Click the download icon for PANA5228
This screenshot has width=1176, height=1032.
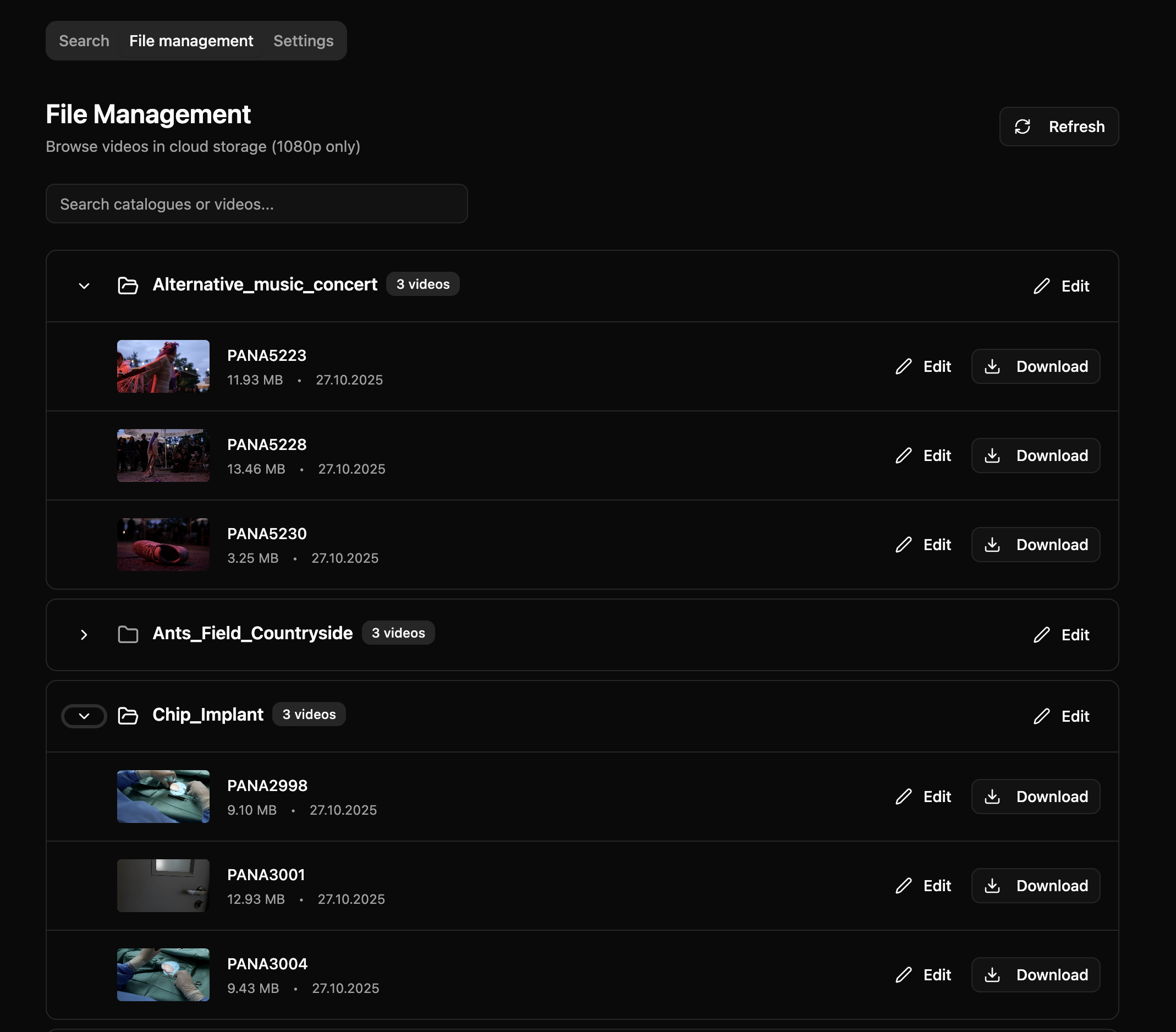pos(992,455)
